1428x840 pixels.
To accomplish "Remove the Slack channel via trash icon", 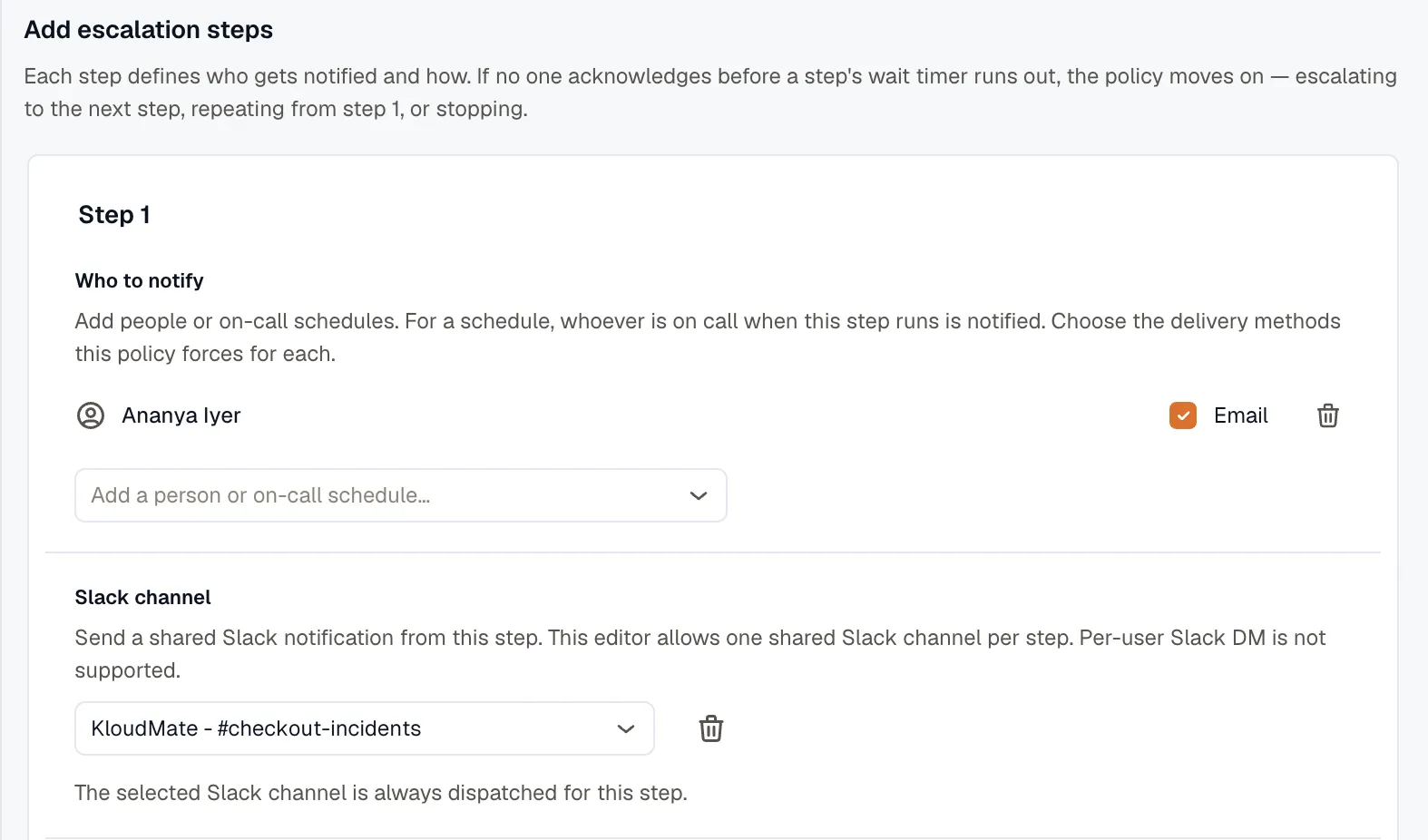I will click(x=711, y=728).
